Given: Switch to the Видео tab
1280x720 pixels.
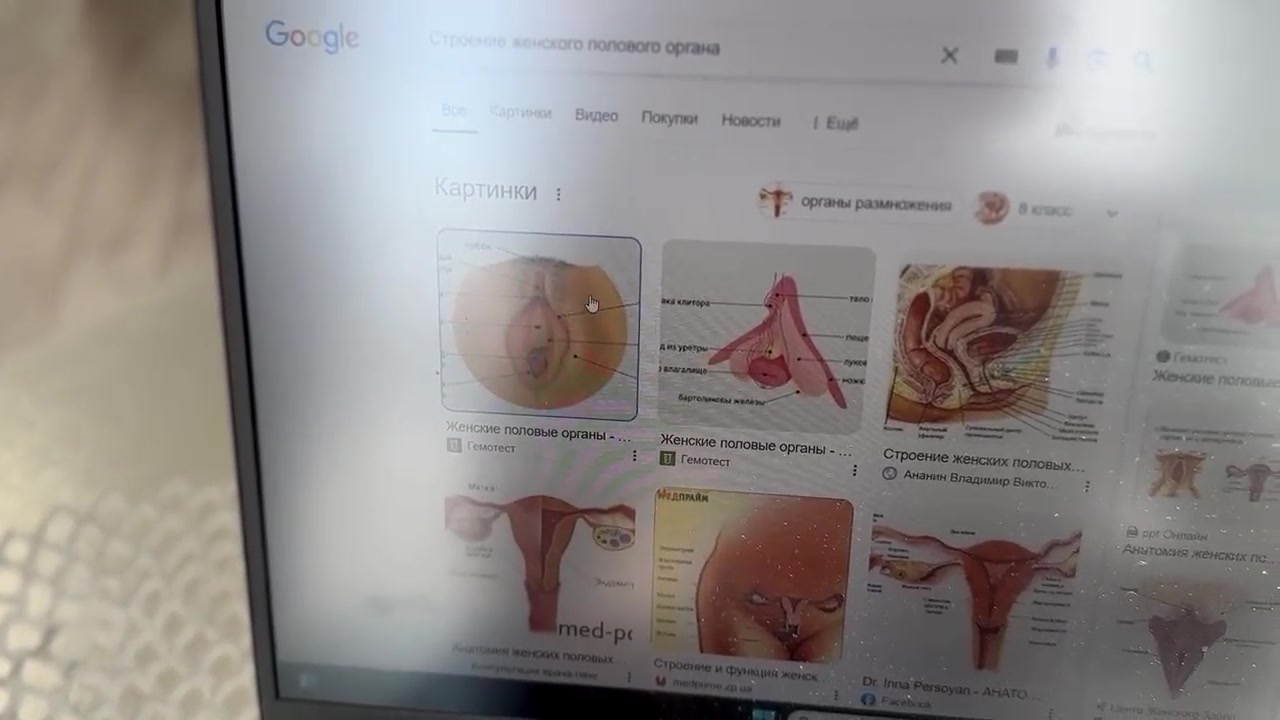Looking at the screenshot, I should click(596, 116).
